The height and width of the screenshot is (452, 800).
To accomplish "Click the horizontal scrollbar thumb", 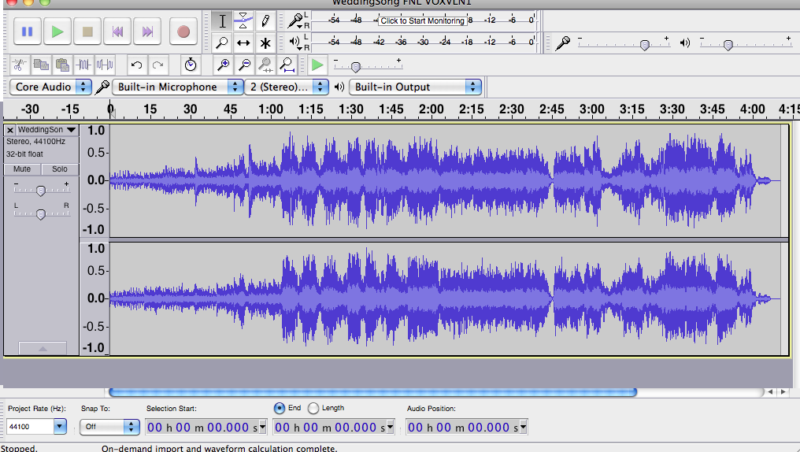I will click(x=373, y=392).
